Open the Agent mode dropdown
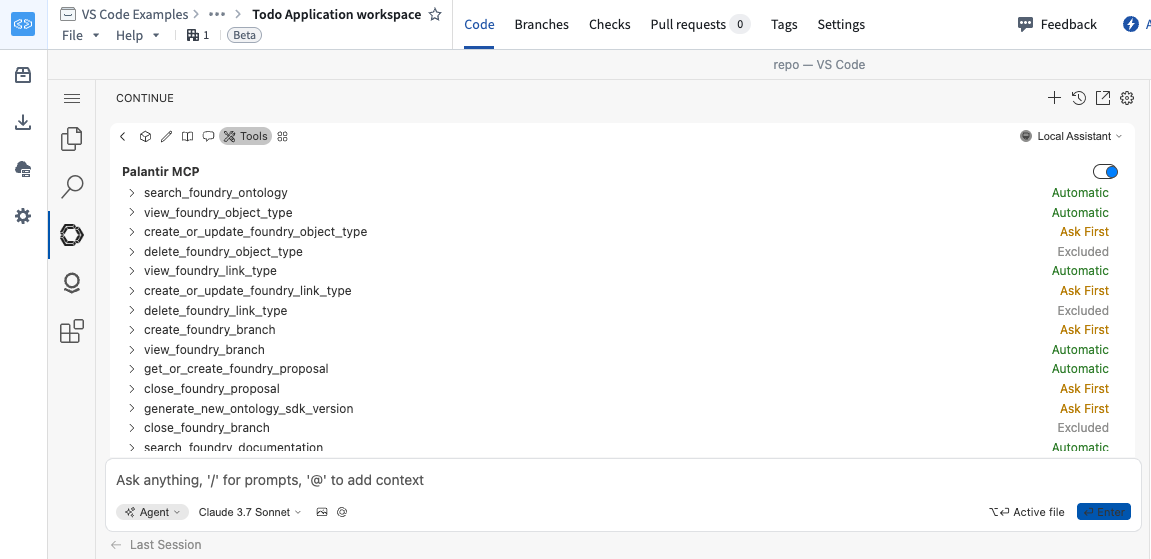Image resolution: width=1151 pixels, height=559 pixels. point(153,512)
